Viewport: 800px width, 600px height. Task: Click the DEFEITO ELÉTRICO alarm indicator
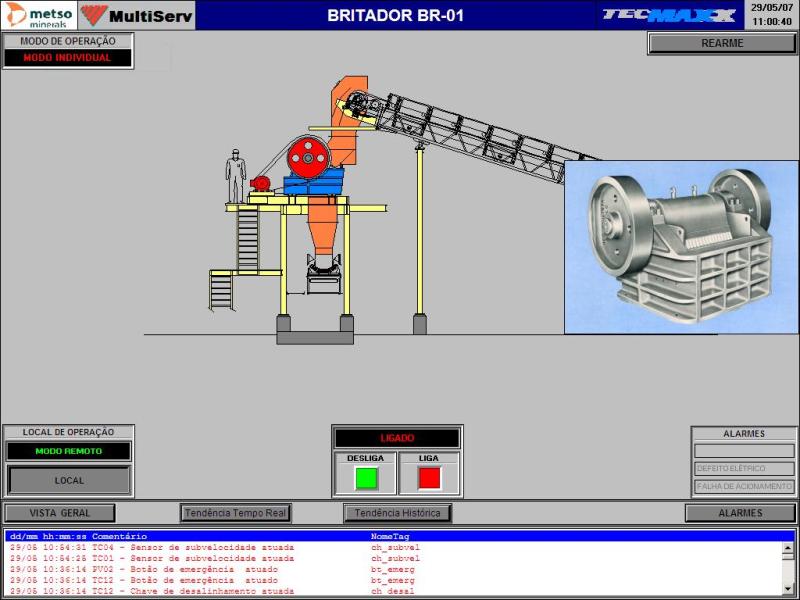pyautogui.click(x=744, y=468)
